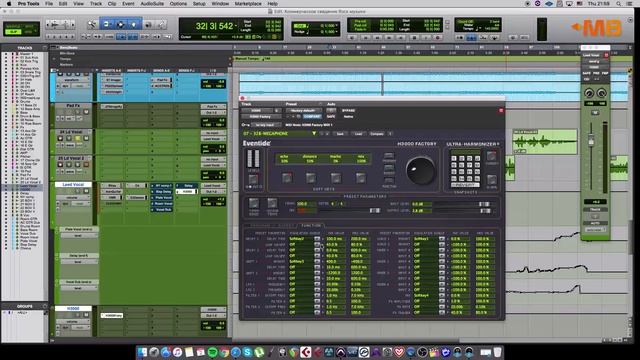This screenshot has width=640, height=360.
Task: Click the Save button next to the preset name
Action: [340, 133]
